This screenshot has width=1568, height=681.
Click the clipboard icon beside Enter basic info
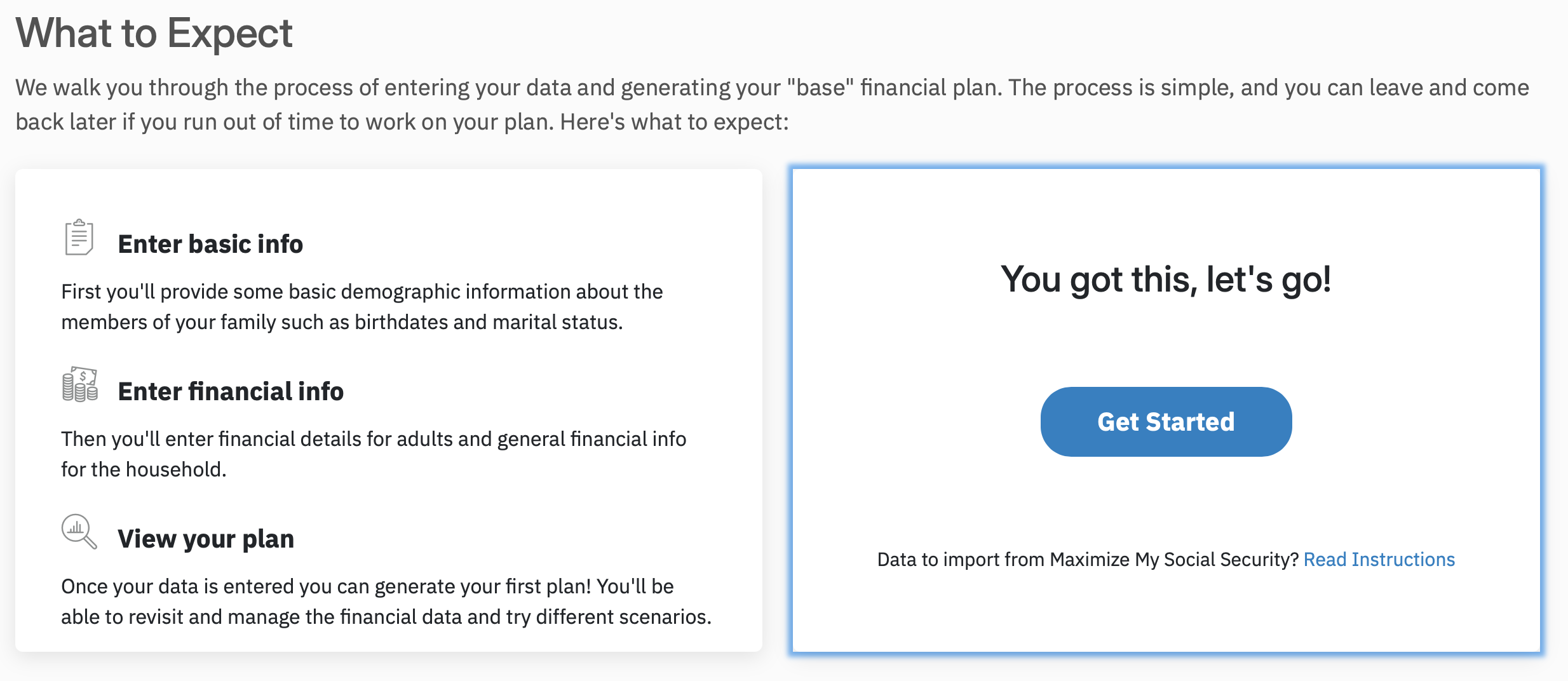click(x=79, y=237)
